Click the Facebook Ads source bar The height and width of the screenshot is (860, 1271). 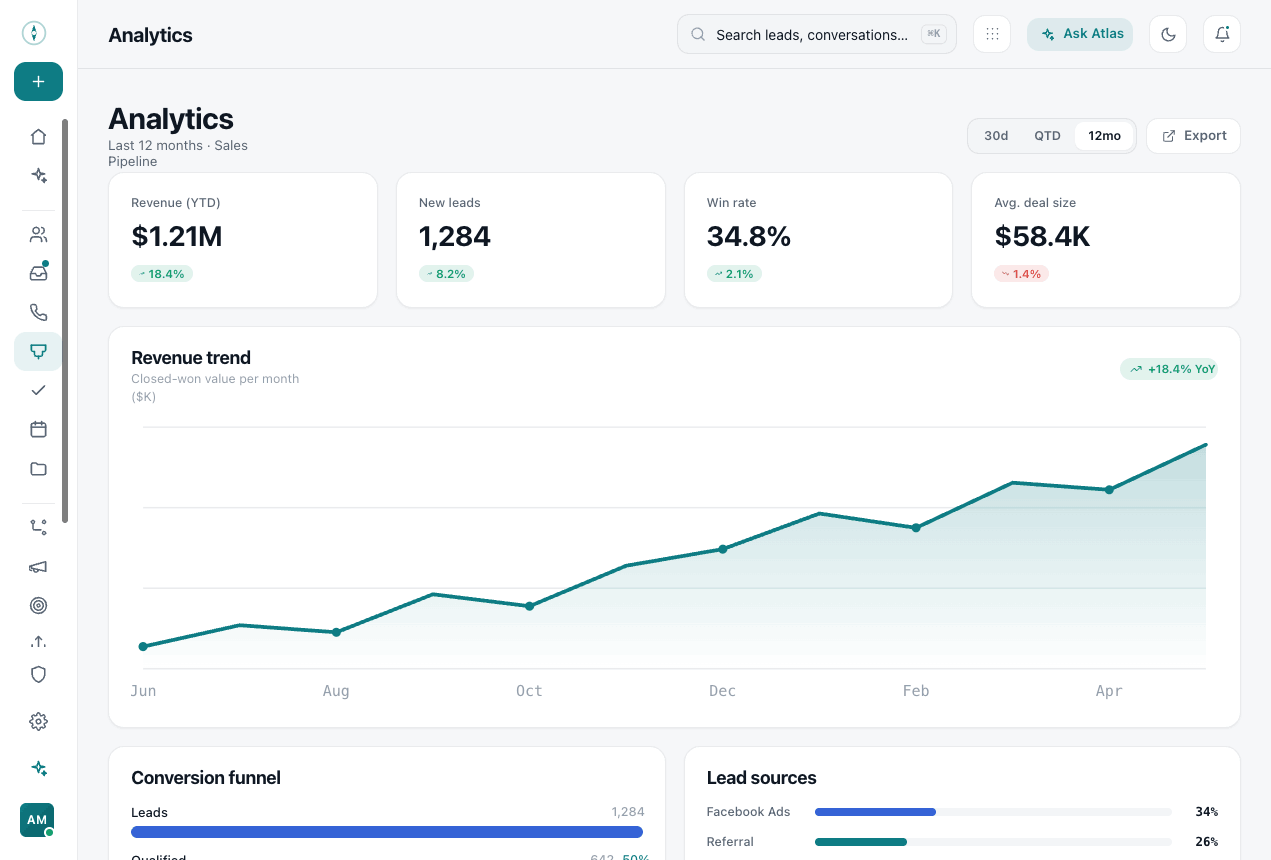coord(993,812)
